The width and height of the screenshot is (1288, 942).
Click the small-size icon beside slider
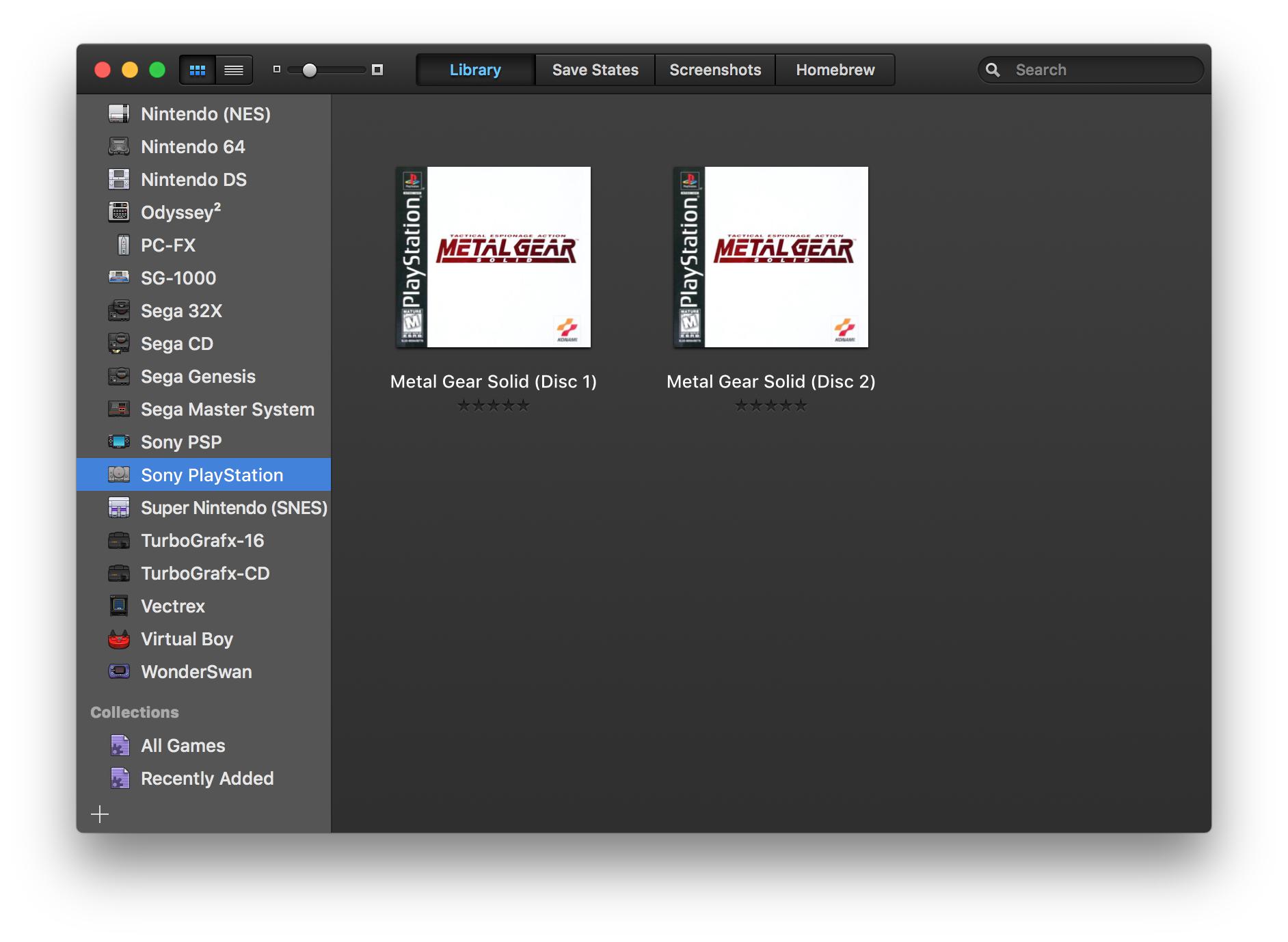pyautogui.click(x=277, y=69)
